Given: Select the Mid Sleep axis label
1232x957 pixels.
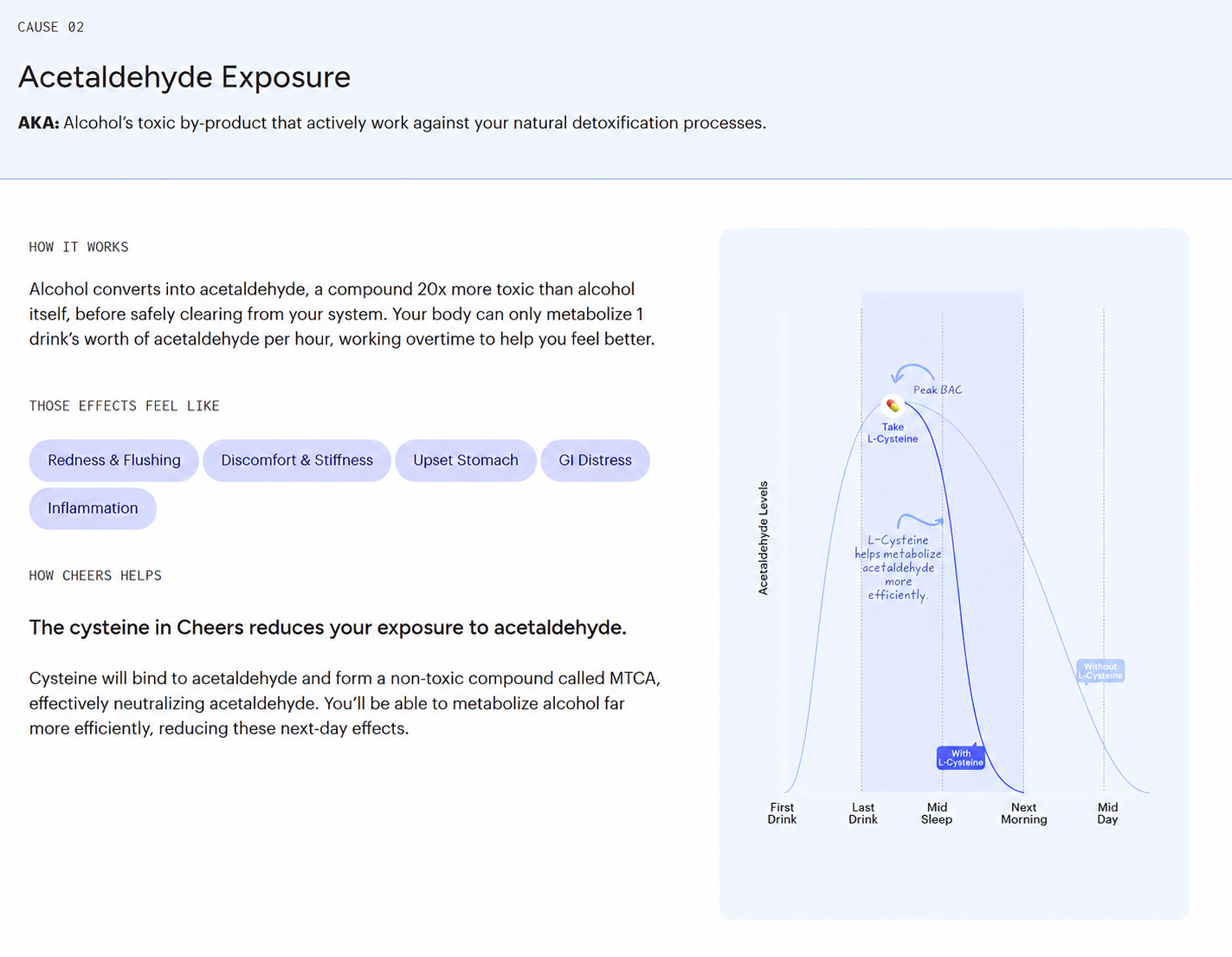Looking at the screenshot, I should [937, 813].
